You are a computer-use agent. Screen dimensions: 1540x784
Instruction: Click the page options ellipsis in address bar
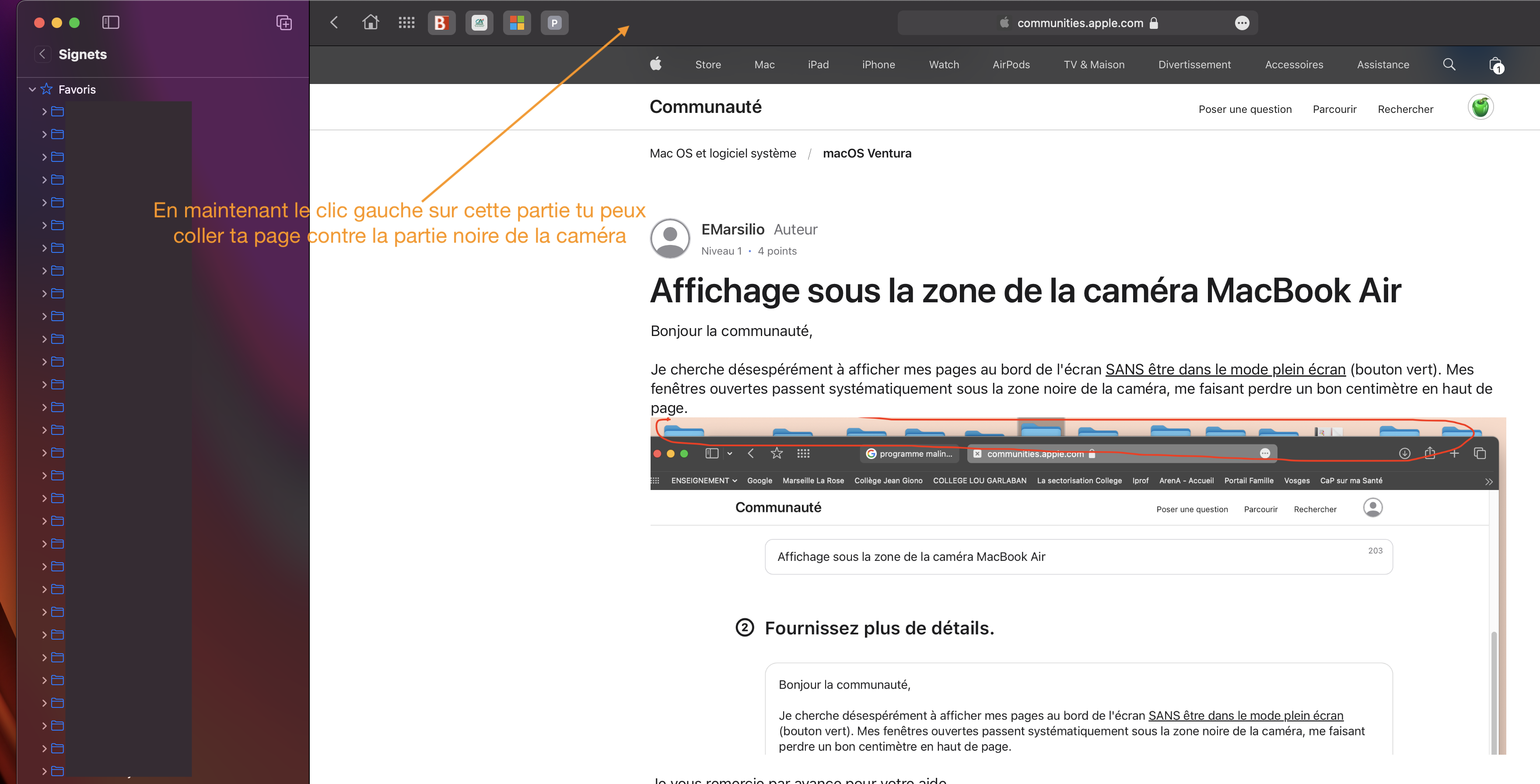[x=1242, y=23]
